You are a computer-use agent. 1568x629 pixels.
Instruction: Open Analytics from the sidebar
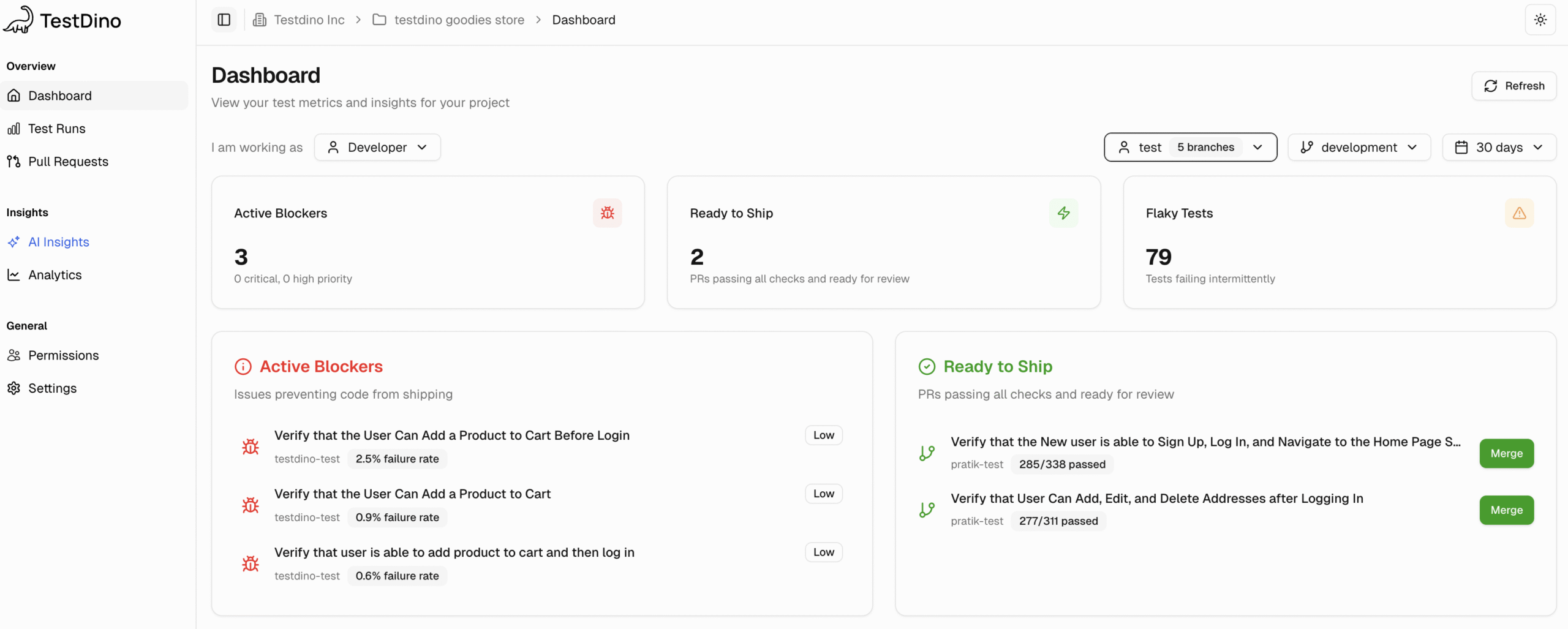[55, 274]
